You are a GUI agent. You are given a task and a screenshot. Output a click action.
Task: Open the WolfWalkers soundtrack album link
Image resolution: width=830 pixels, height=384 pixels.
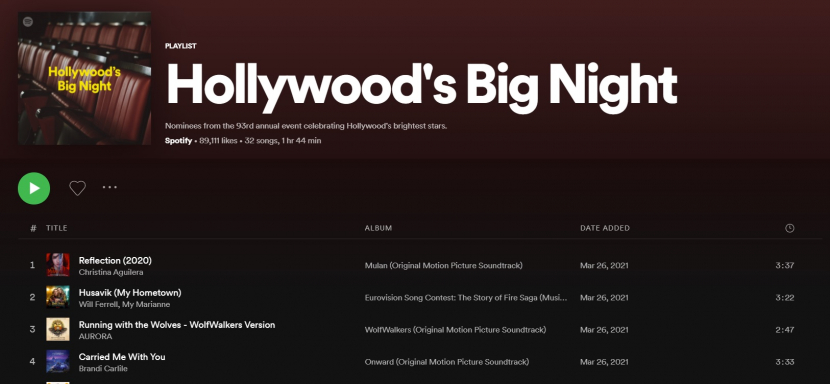point(455,330)
